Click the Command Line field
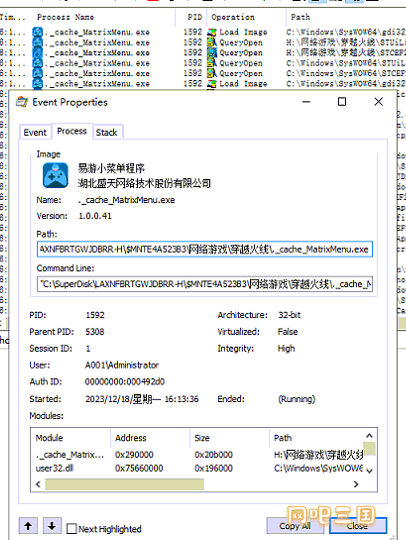The width and height of the screenshot is (406, 540). [205, 284]
